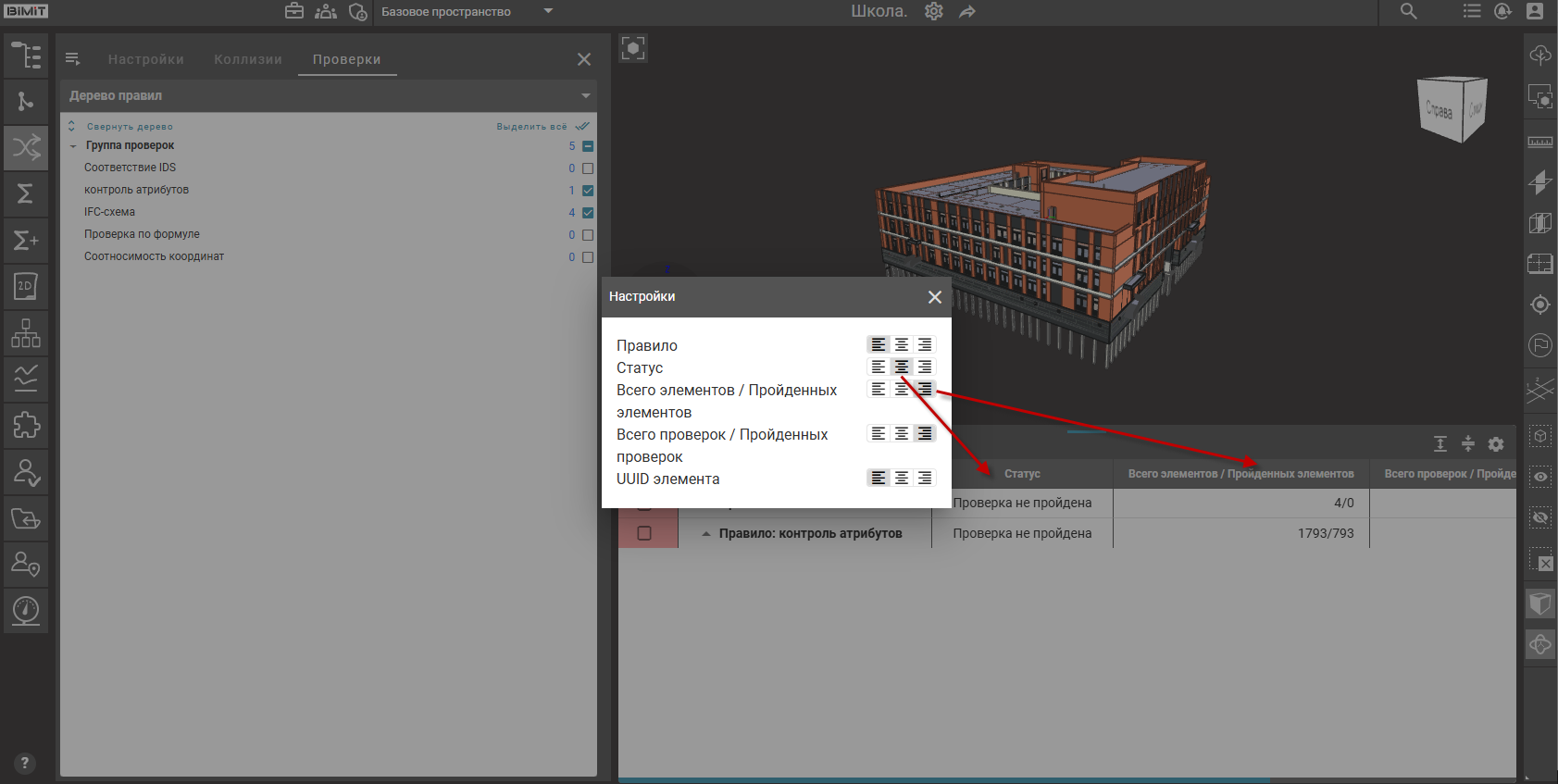Collapse the Группа проверок tree node
The width and height of the screenshot is (1558, 784).
coord(73,146)
